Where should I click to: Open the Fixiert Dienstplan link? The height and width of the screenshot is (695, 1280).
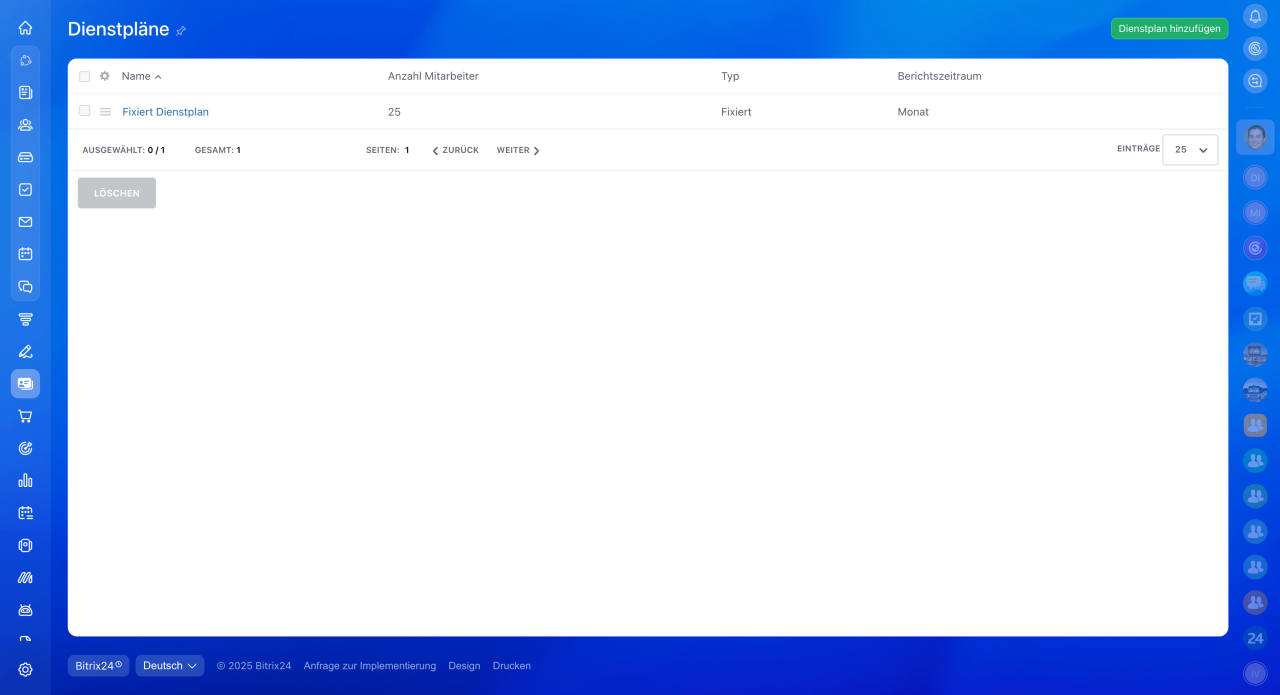click(x=165, y=112)
